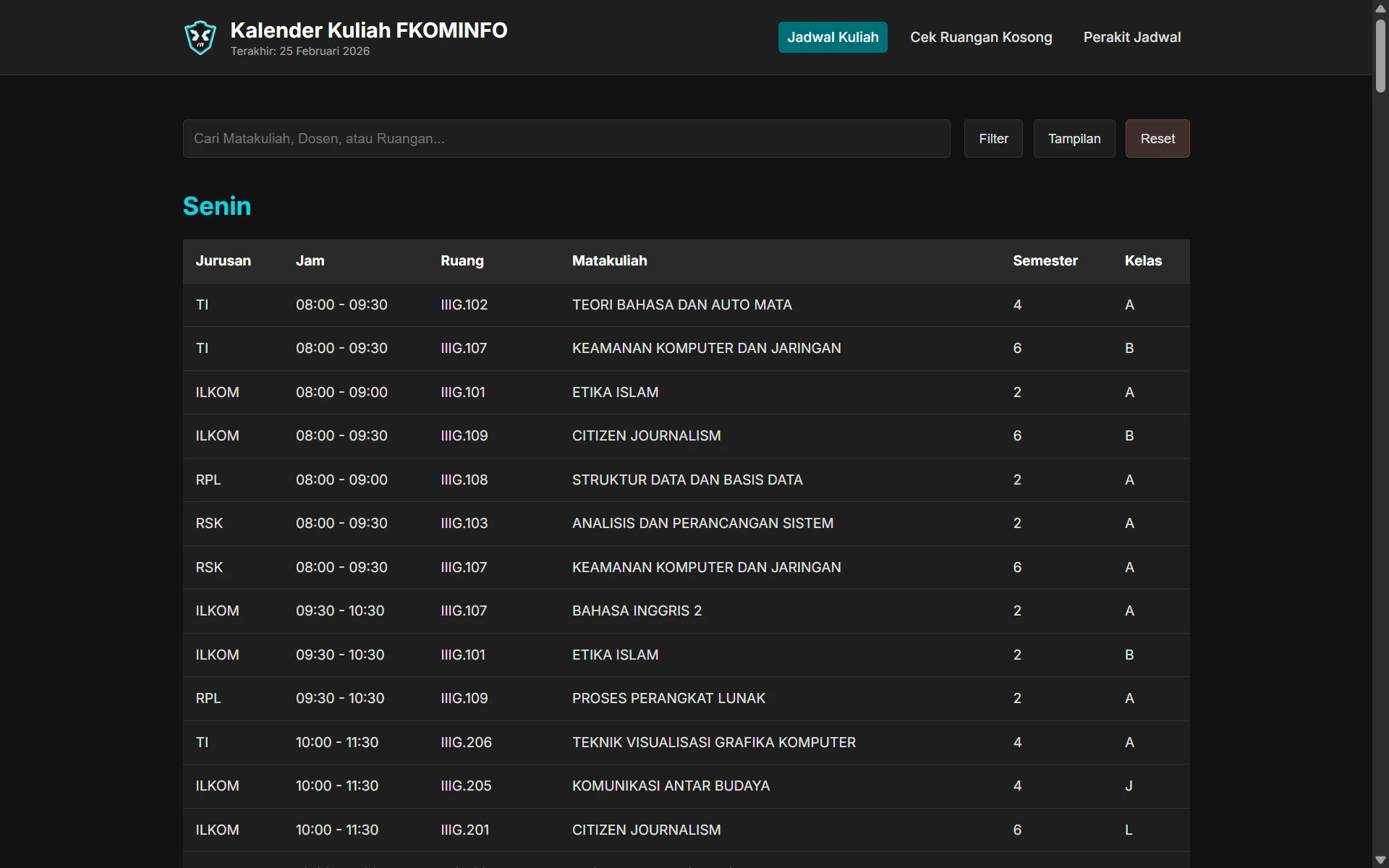This screenshot has width=1389, height=868.
Task: Select ETIKA ISLAM class A at 08:00
Action: pyautogui.click(x=687, y=392)
